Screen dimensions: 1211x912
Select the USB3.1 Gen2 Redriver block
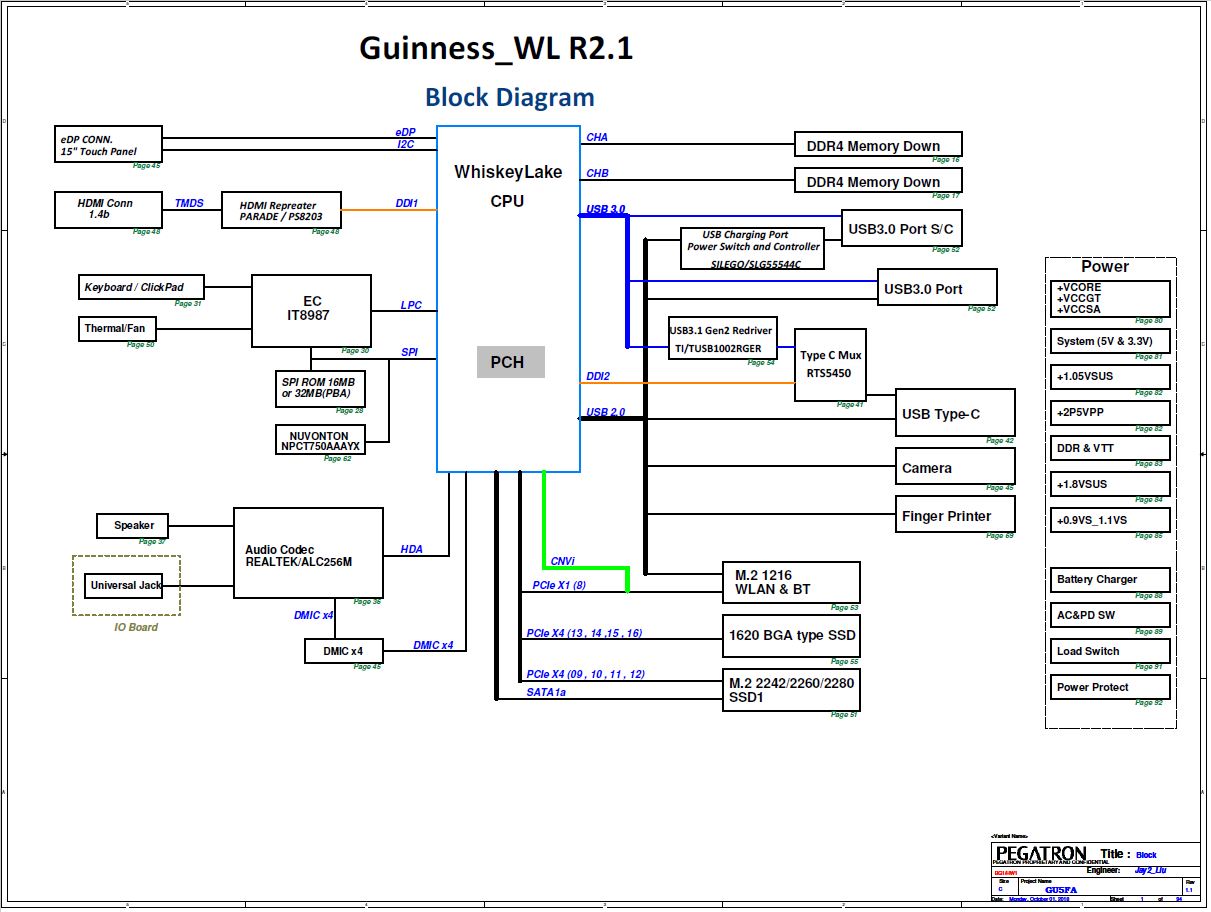tap(722, 339)
